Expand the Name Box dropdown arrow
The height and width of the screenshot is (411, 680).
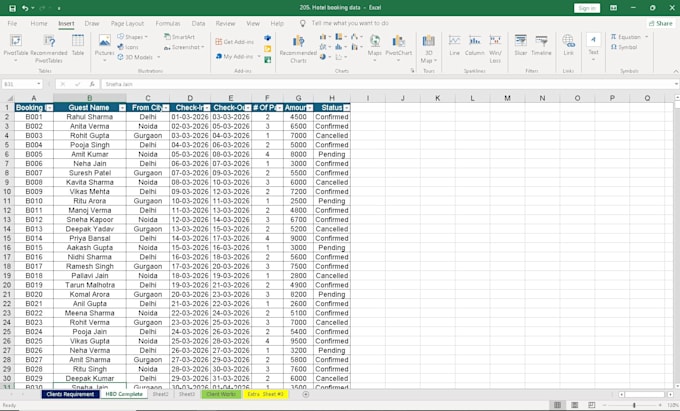(x=39, y=84)
